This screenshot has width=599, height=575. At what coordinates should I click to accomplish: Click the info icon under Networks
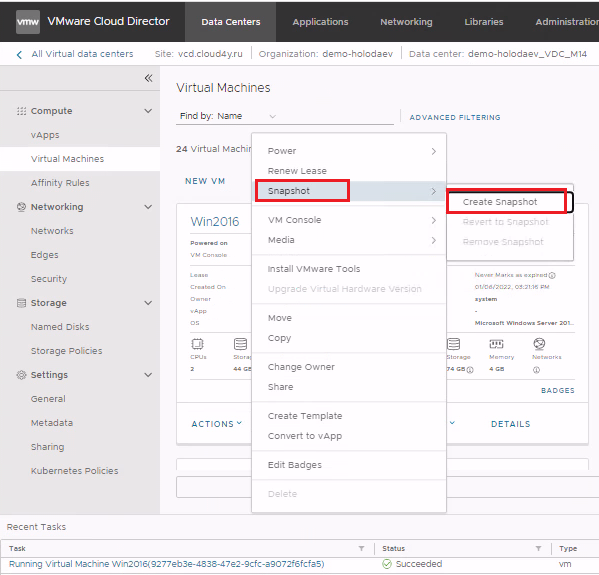536,370
